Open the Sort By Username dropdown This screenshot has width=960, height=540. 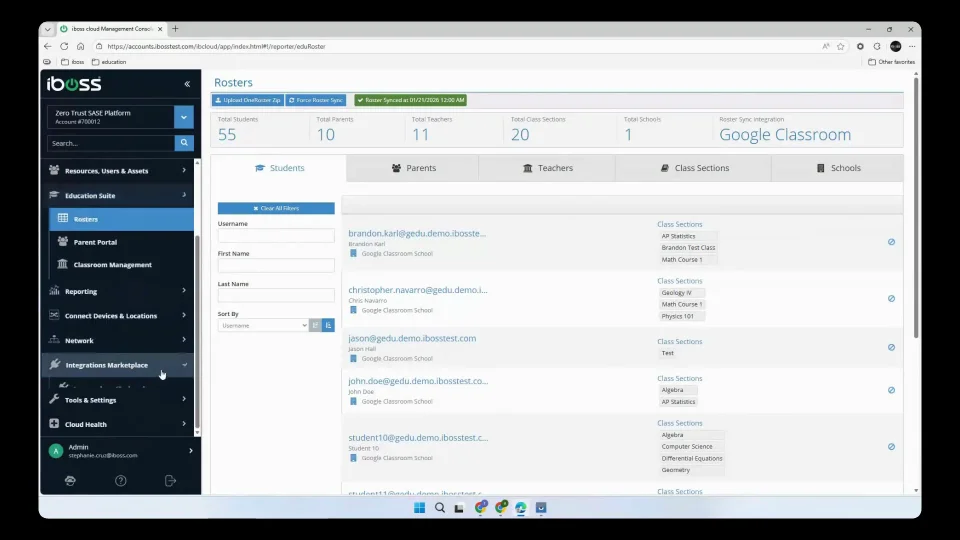(x=263, y=325)
